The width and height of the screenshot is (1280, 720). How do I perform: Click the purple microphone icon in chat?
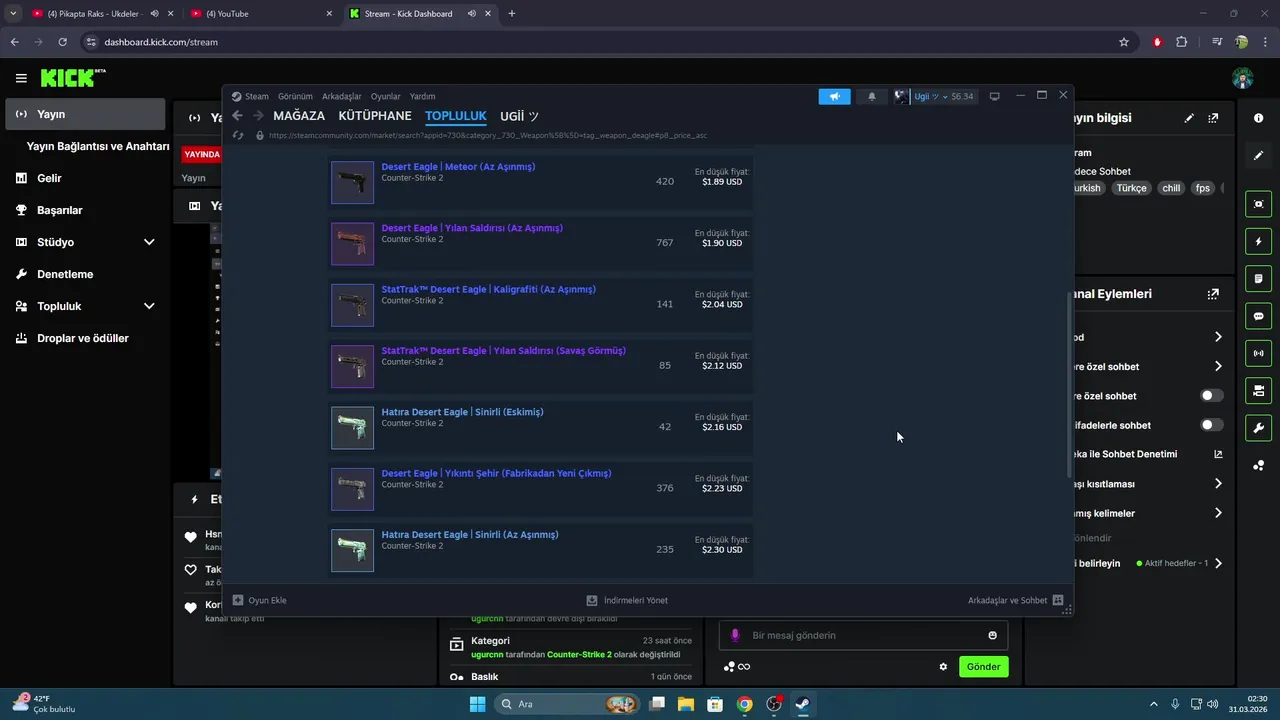[x=735, y=635]
